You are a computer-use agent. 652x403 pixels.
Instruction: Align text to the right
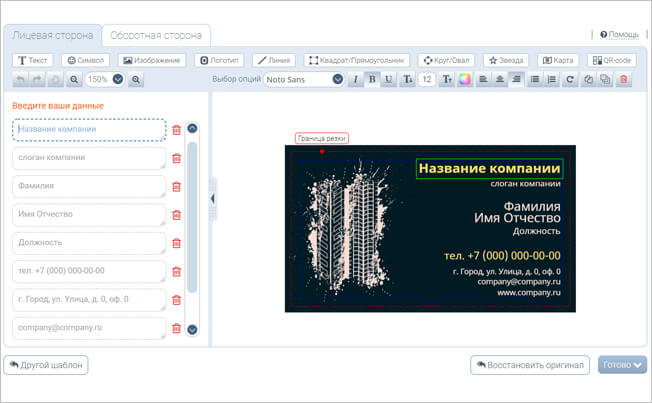point(516,79)
